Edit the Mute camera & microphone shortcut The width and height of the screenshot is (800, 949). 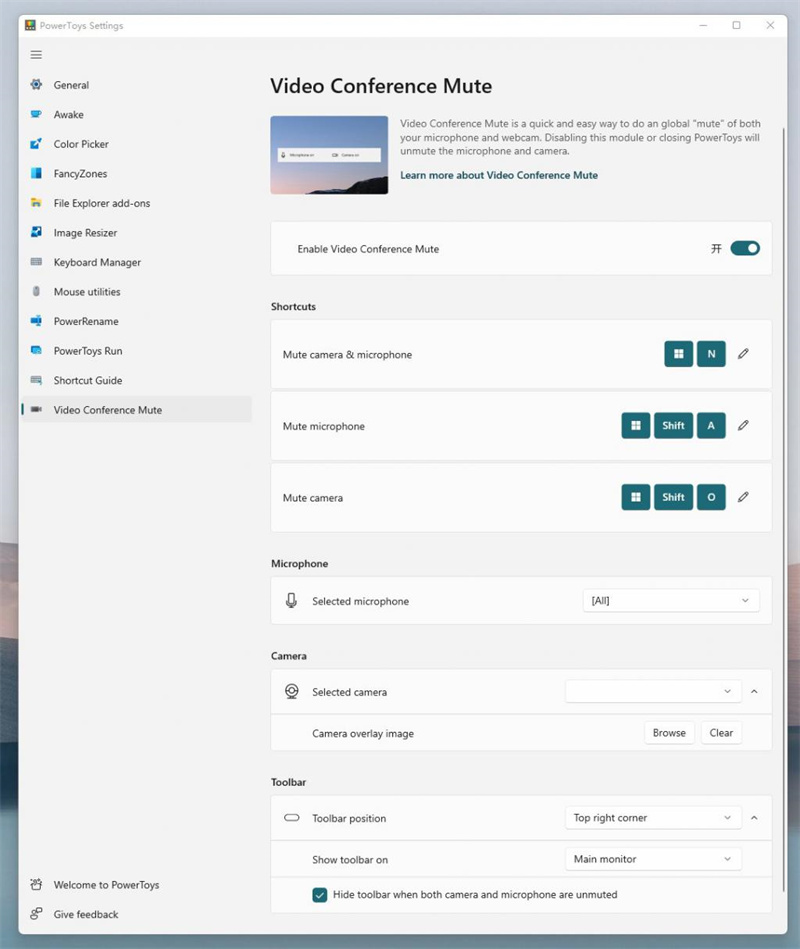743,354
